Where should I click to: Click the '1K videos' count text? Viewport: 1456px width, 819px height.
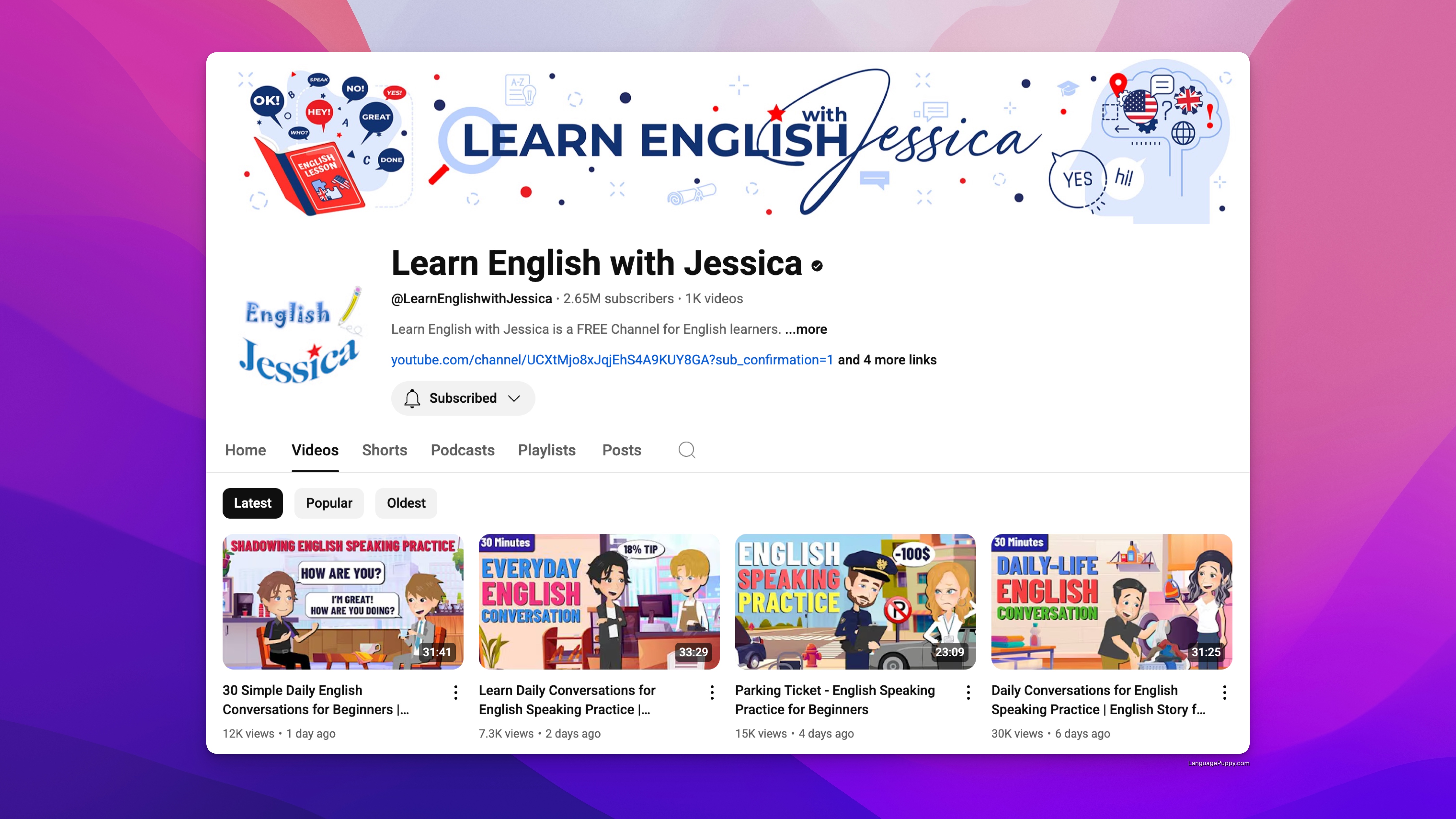pos(714,298)
